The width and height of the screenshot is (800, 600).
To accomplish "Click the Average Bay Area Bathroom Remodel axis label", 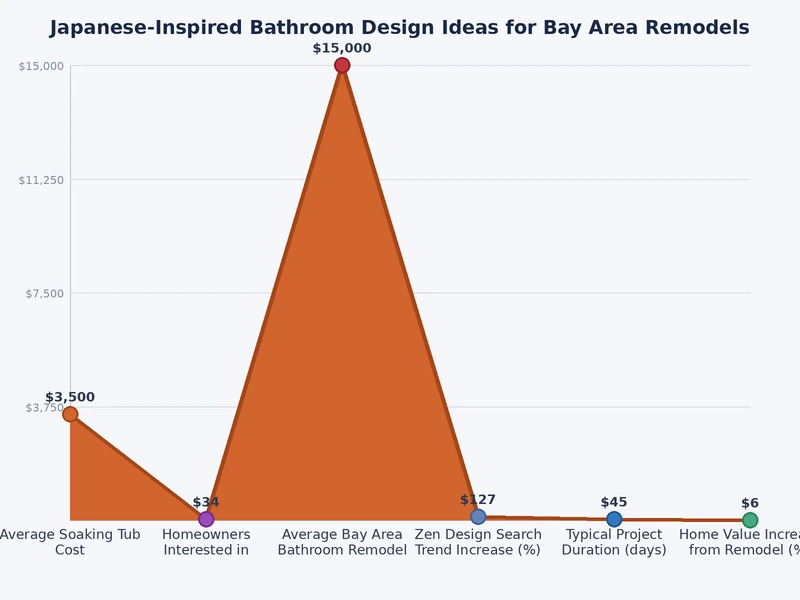I will [x=342, y=542].
